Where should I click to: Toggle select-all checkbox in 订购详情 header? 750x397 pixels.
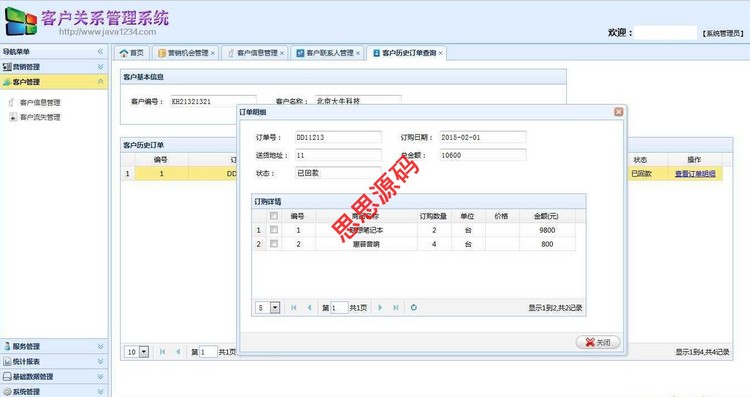(x=274, y=216)
